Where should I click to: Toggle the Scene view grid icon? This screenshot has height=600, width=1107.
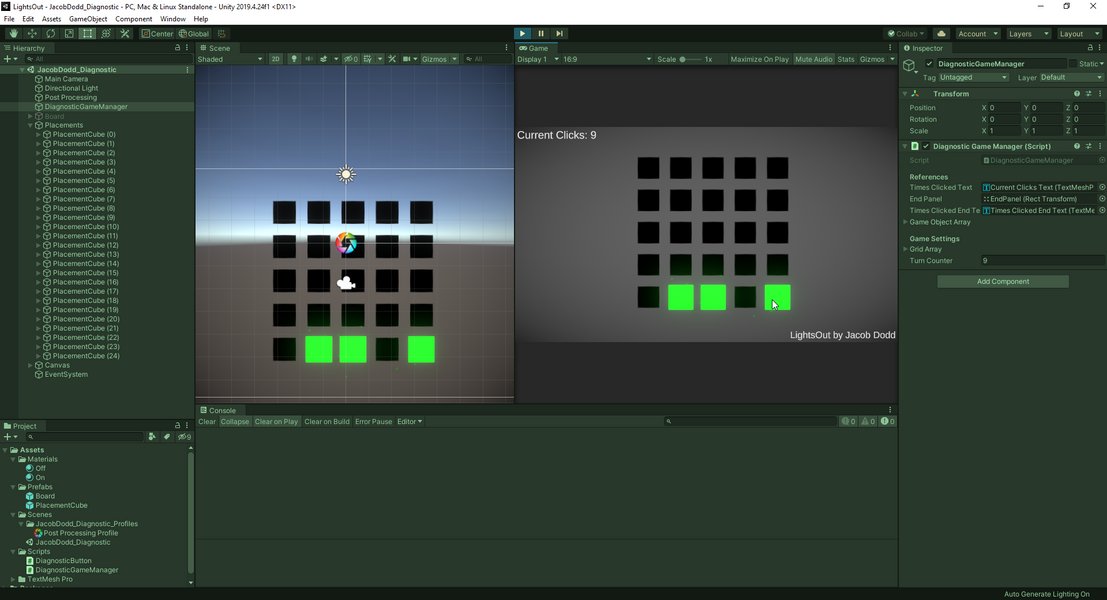[x=368, y=59]
